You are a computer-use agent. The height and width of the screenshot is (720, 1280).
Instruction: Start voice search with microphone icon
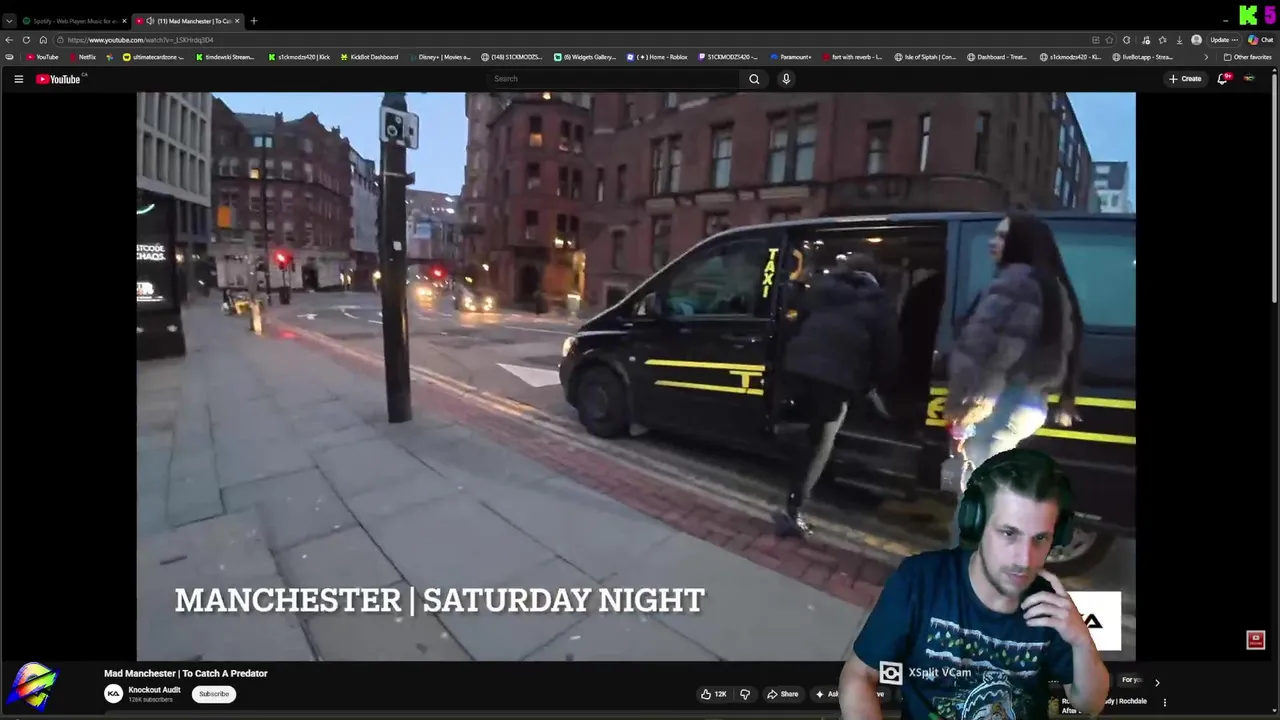click(786, 79)
